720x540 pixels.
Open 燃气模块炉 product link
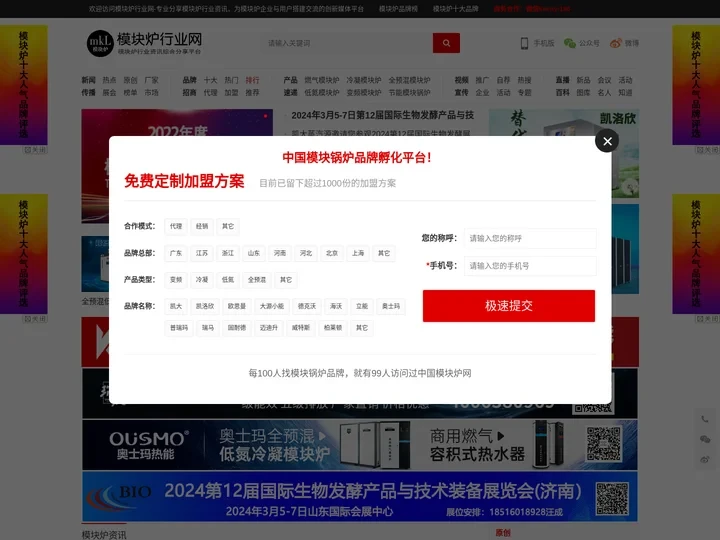(x=322, y=80)
